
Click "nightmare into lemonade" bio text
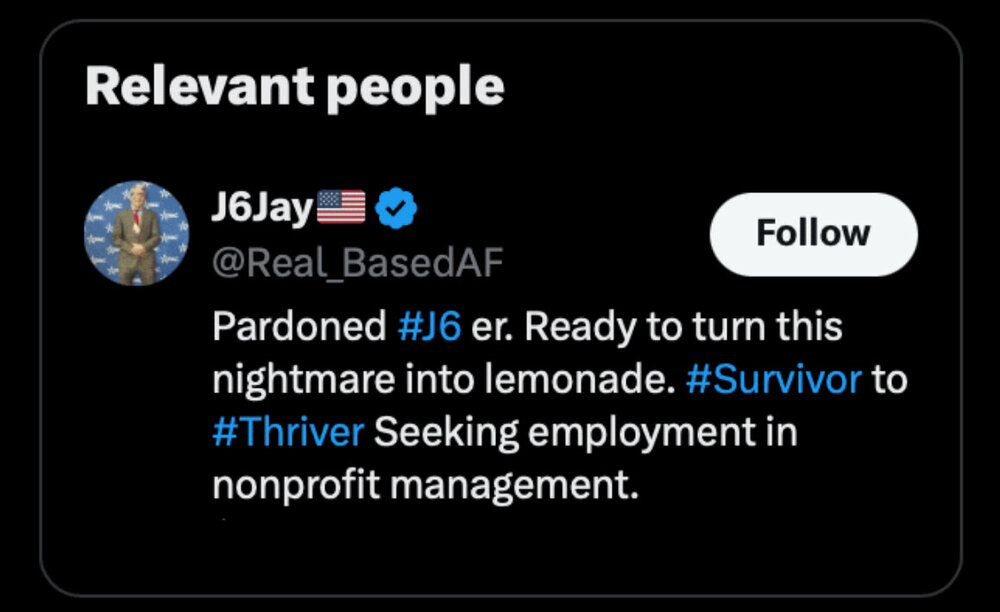tap(443, 380)
